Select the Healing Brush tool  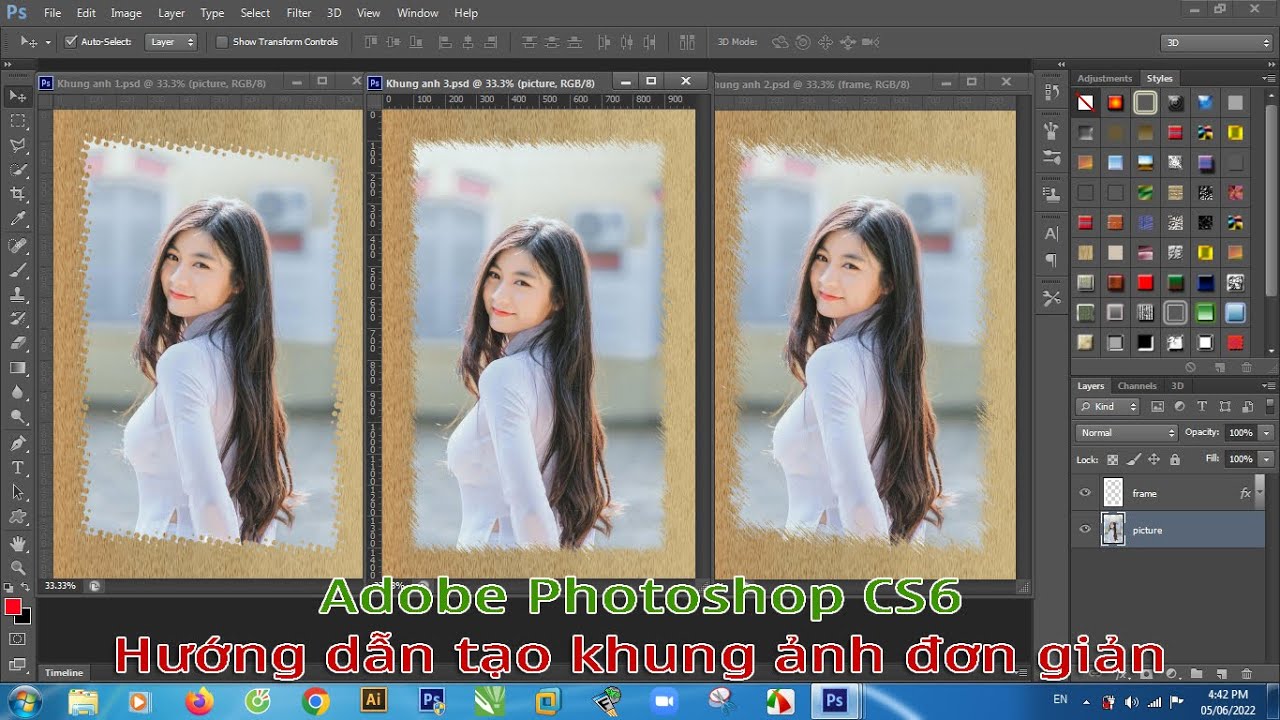(18, 246)
